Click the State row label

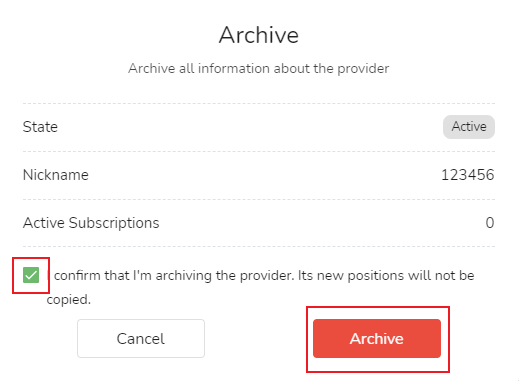click(x=40, y=127)
